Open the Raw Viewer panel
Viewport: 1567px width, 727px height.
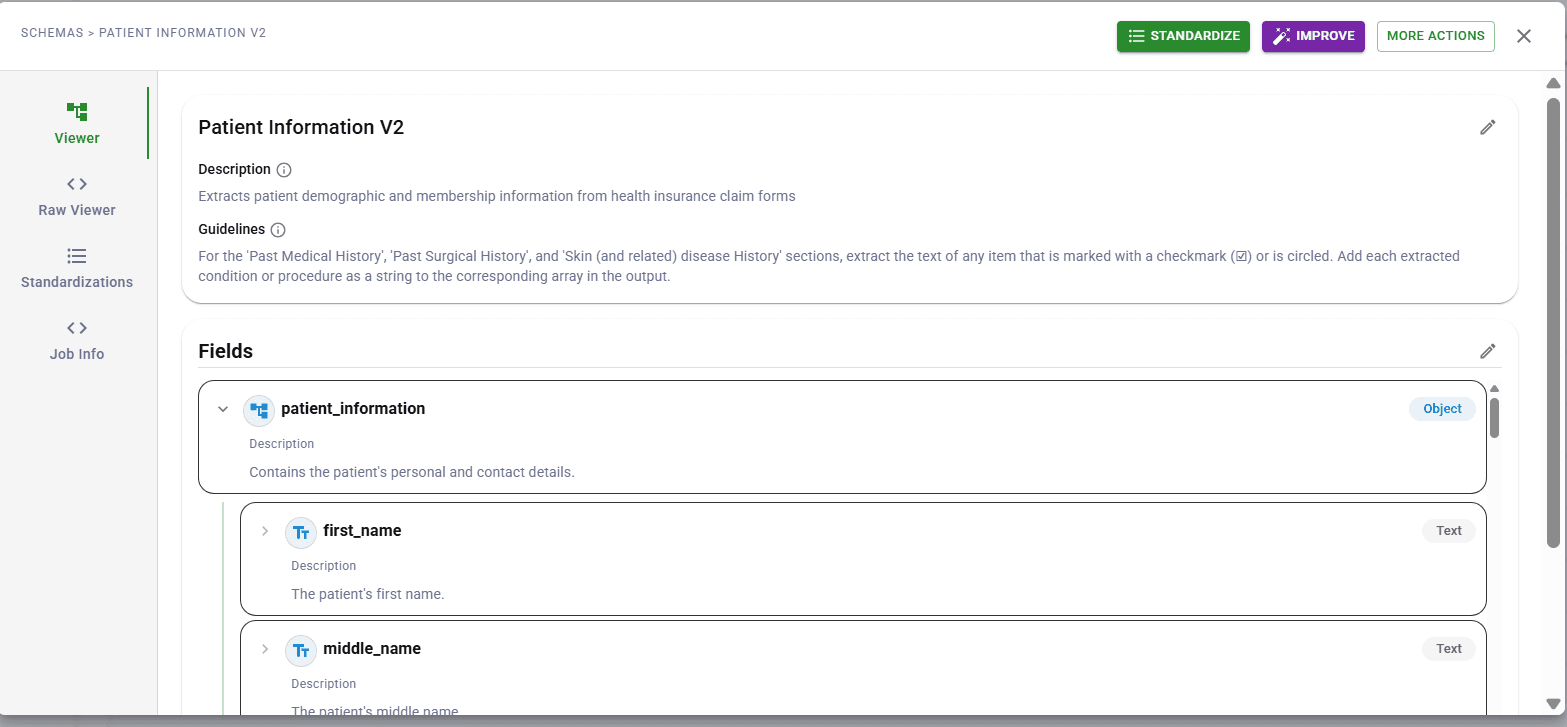pos(77,184)
